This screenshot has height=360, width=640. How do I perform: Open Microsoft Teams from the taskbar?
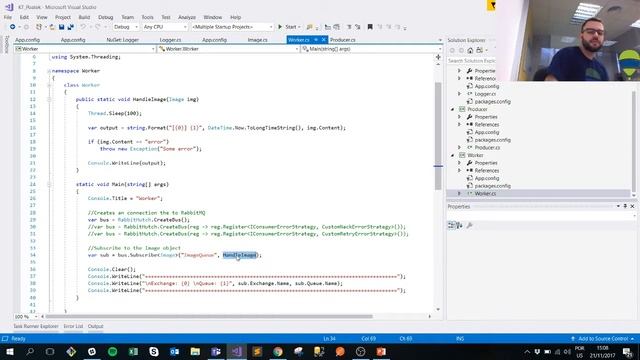click(216, 351)
